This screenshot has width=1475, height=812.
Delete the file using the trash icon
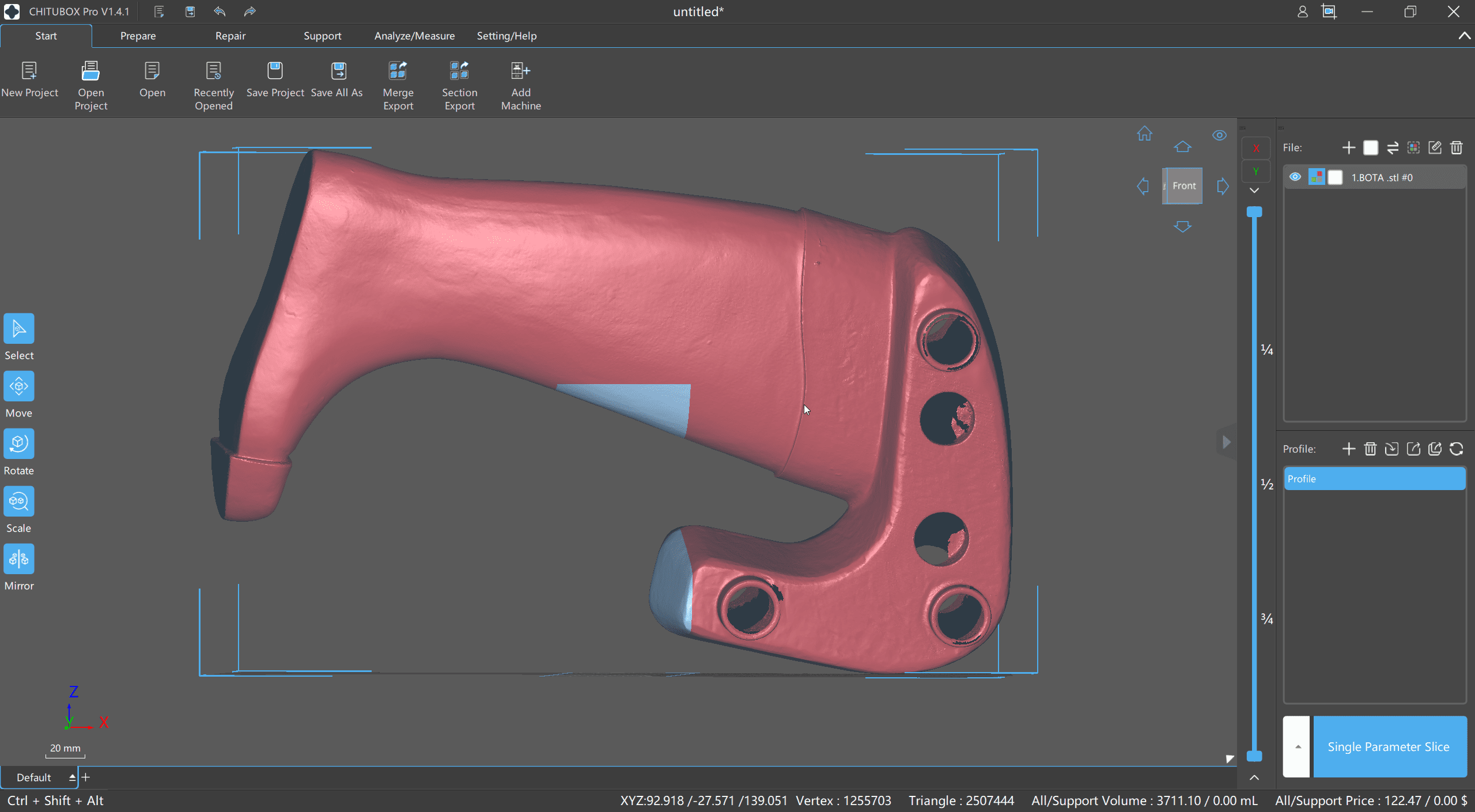[x=1457, y=148]
